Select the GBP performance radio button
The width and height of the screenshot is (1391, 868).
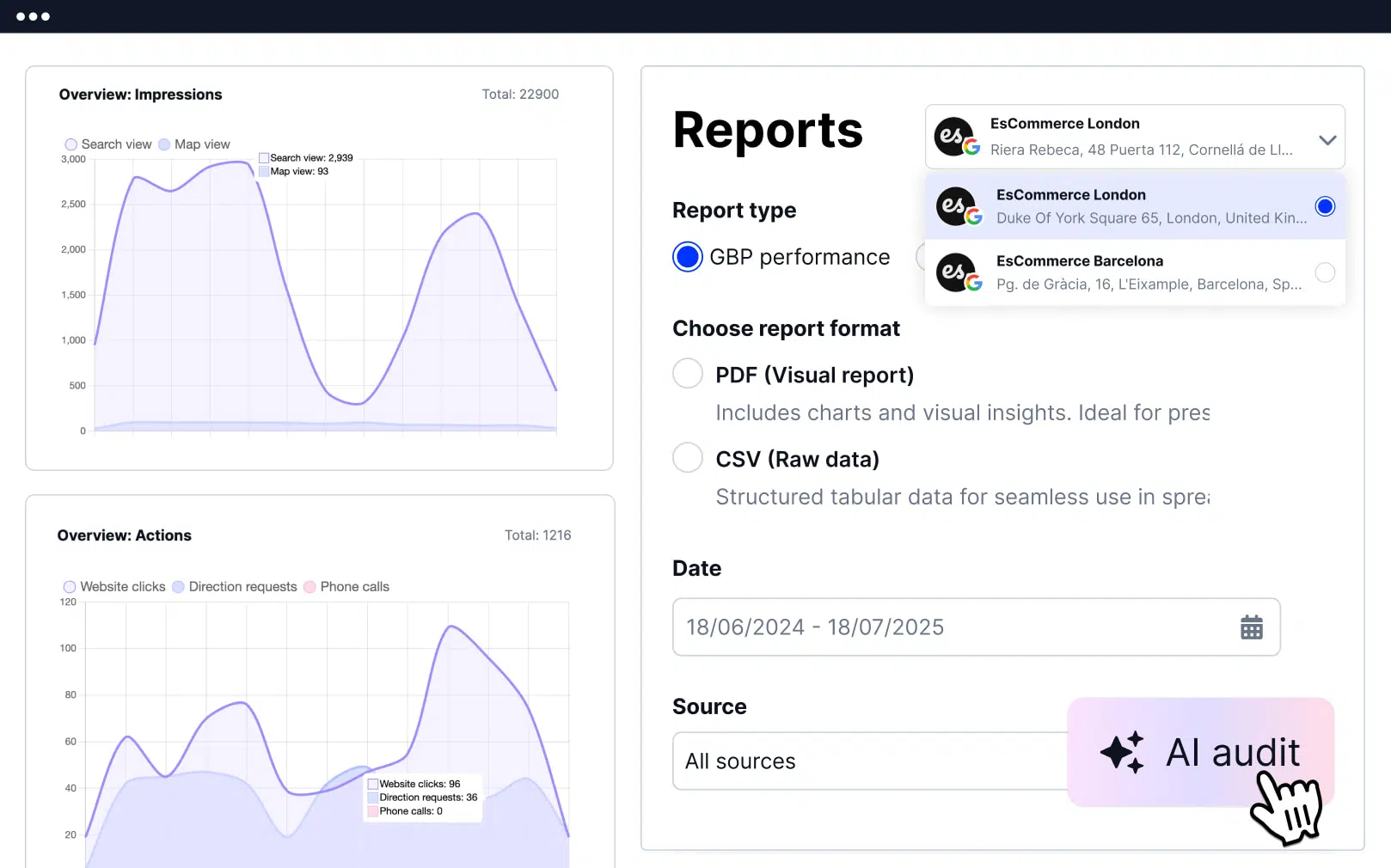[x=688, y=257]
